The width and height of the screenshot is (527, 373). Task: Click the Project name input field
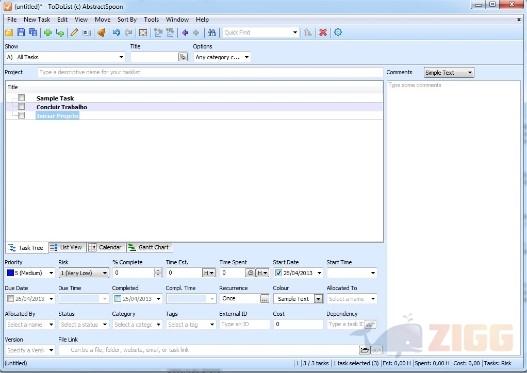tap(210, 72)
